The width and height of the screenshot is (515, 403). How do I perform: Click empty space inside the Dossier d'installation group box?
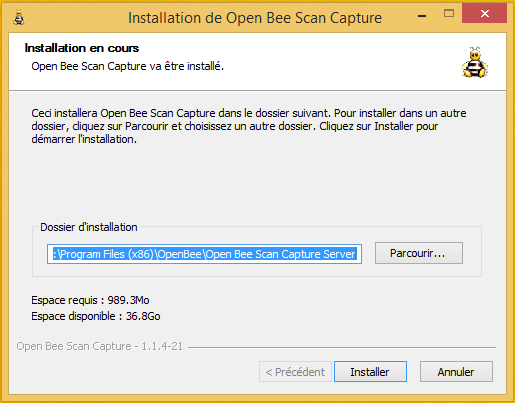pos(257,270)
